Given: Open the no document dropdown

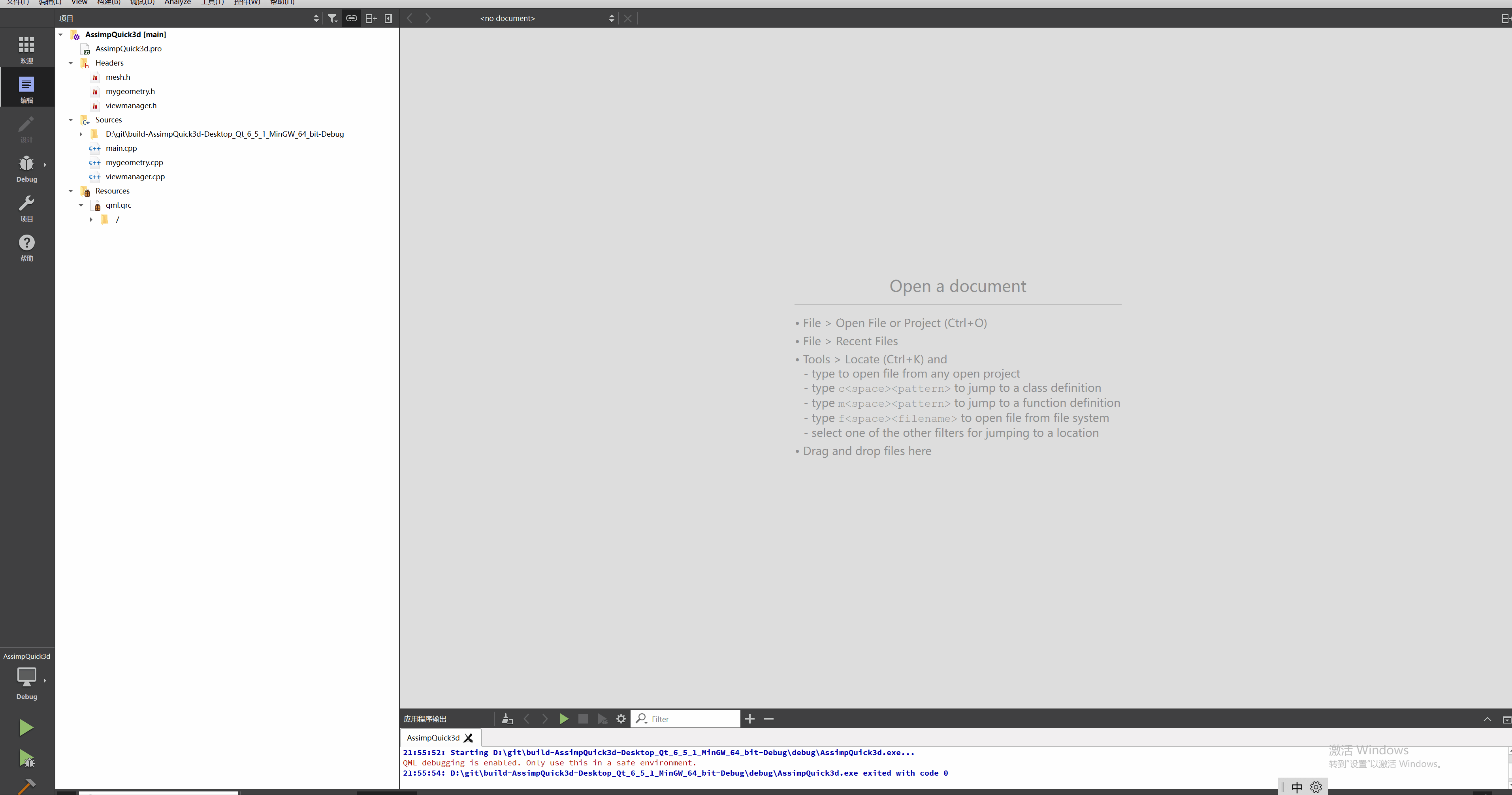Looking at the screenshot, I should tap(546, 18).
